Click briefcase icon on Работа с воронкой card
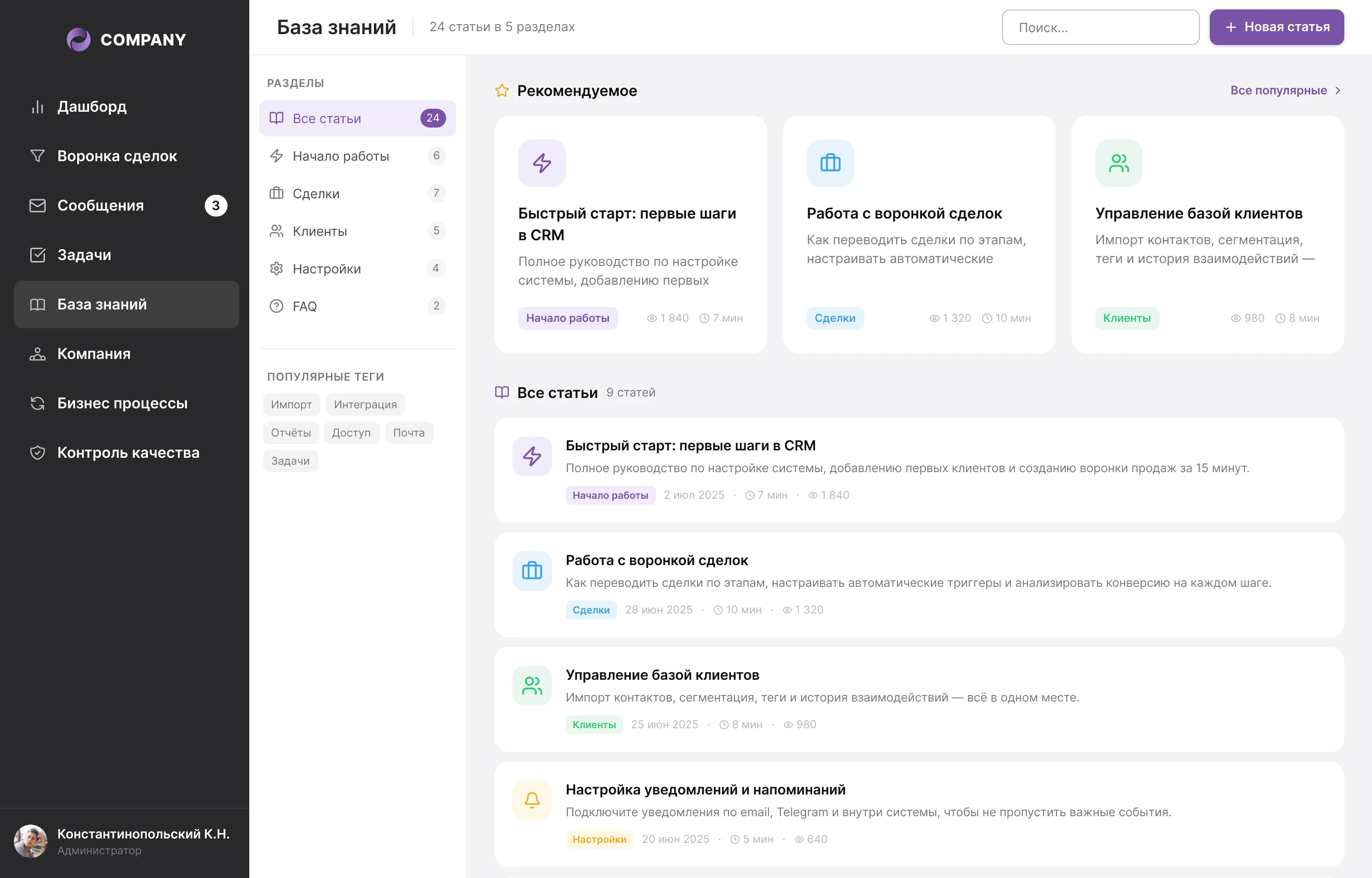Viewport: 1372px width, 878px height. [x=830, y=163]
